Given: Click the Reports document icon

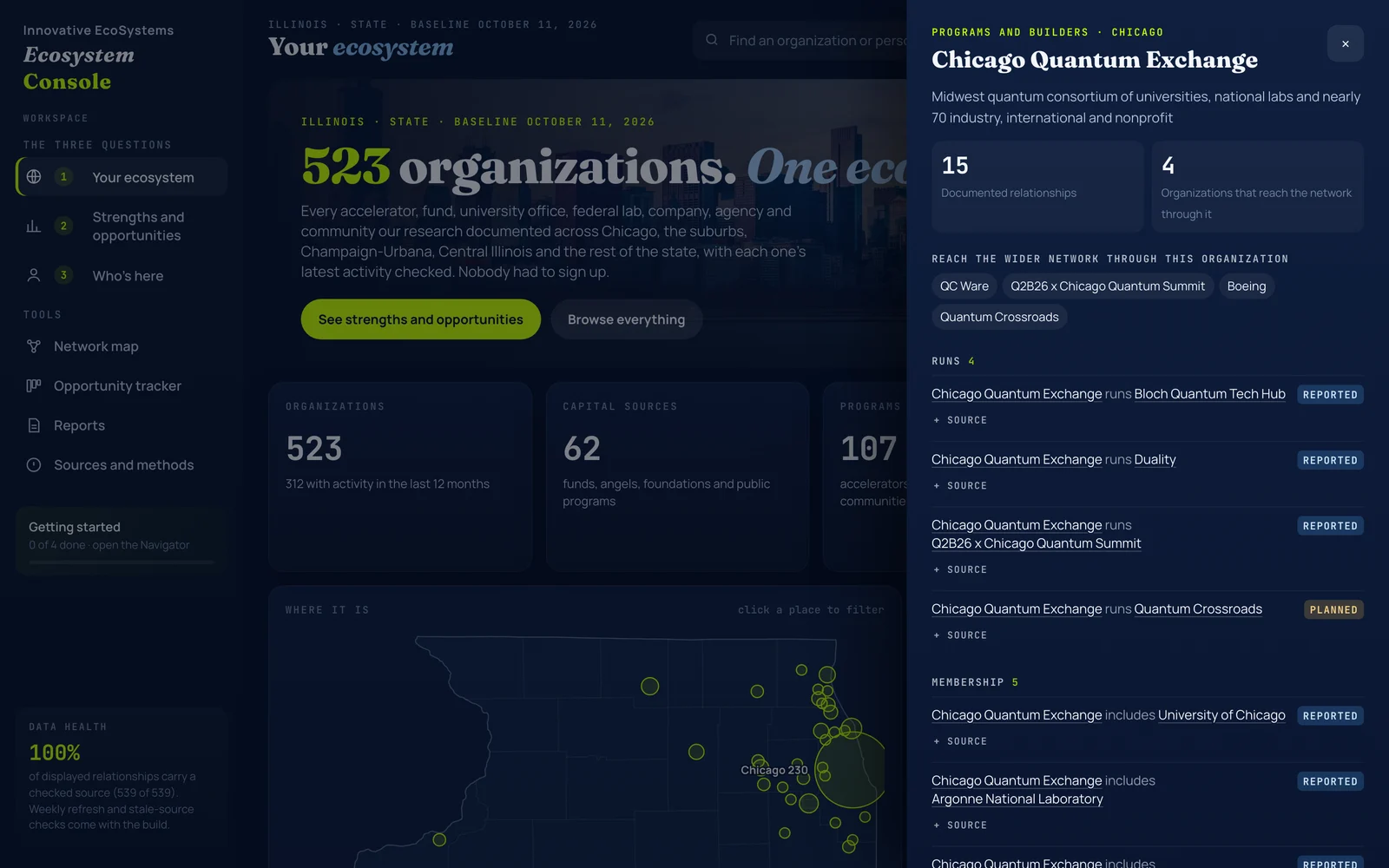Looking at the screenshot, I should tap(34, 425).
